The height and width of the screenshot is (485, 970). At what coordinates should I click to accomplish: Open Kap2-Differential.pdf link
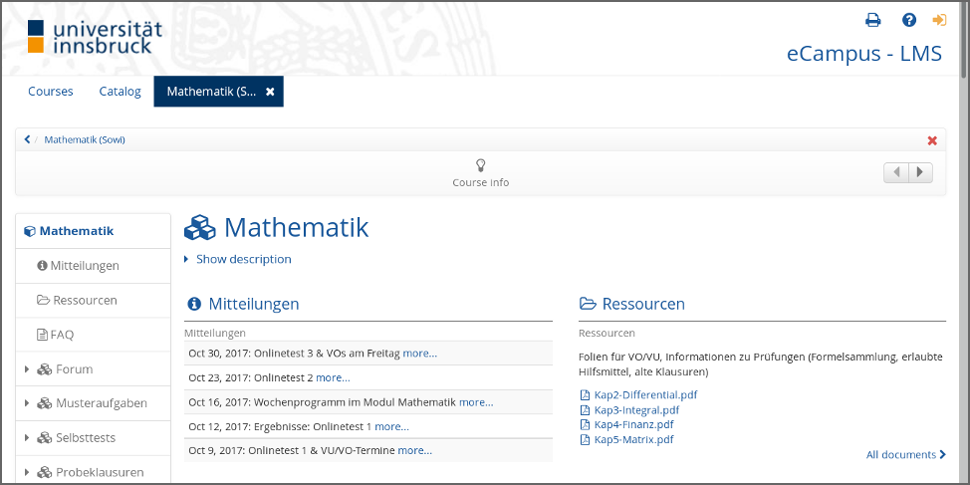[x=646, y=395]
